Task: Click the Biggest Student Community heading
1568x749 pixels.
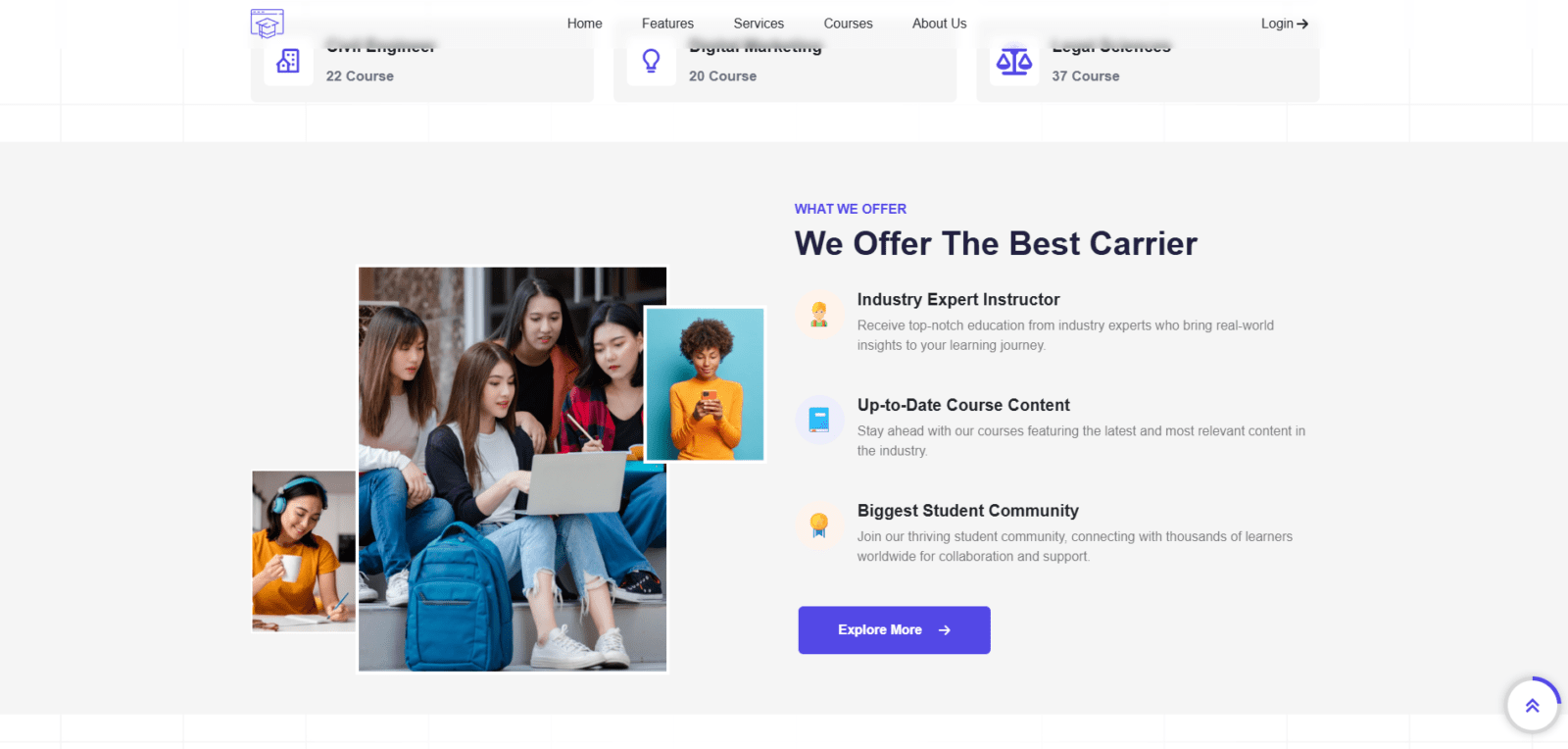Action: click(967, 511)
